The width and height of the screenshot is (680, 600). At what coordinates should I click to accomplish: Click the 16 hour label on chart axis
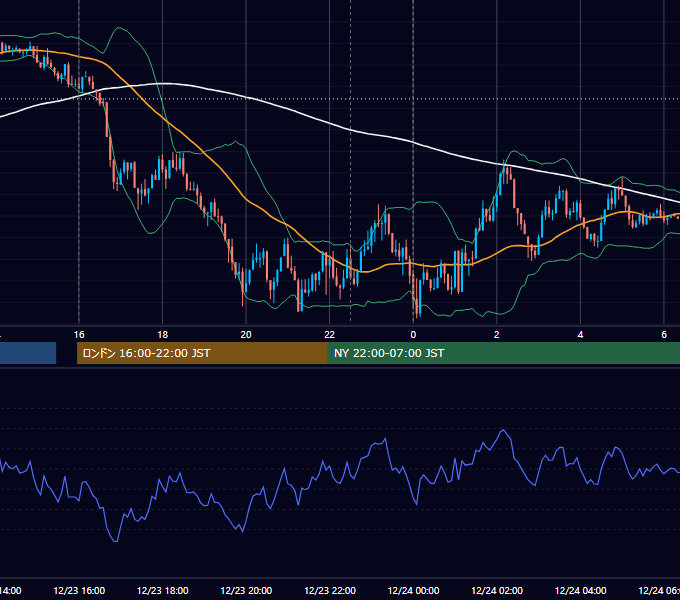pyautogui.click(x=79, y=335)
